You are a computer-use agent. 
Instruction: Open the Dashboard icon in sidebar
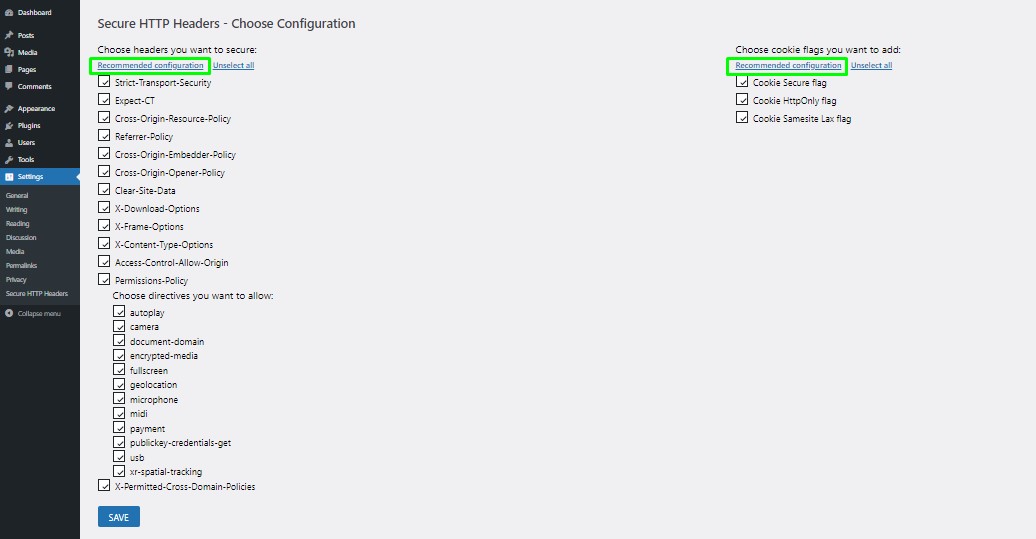[x=9, y=13]
